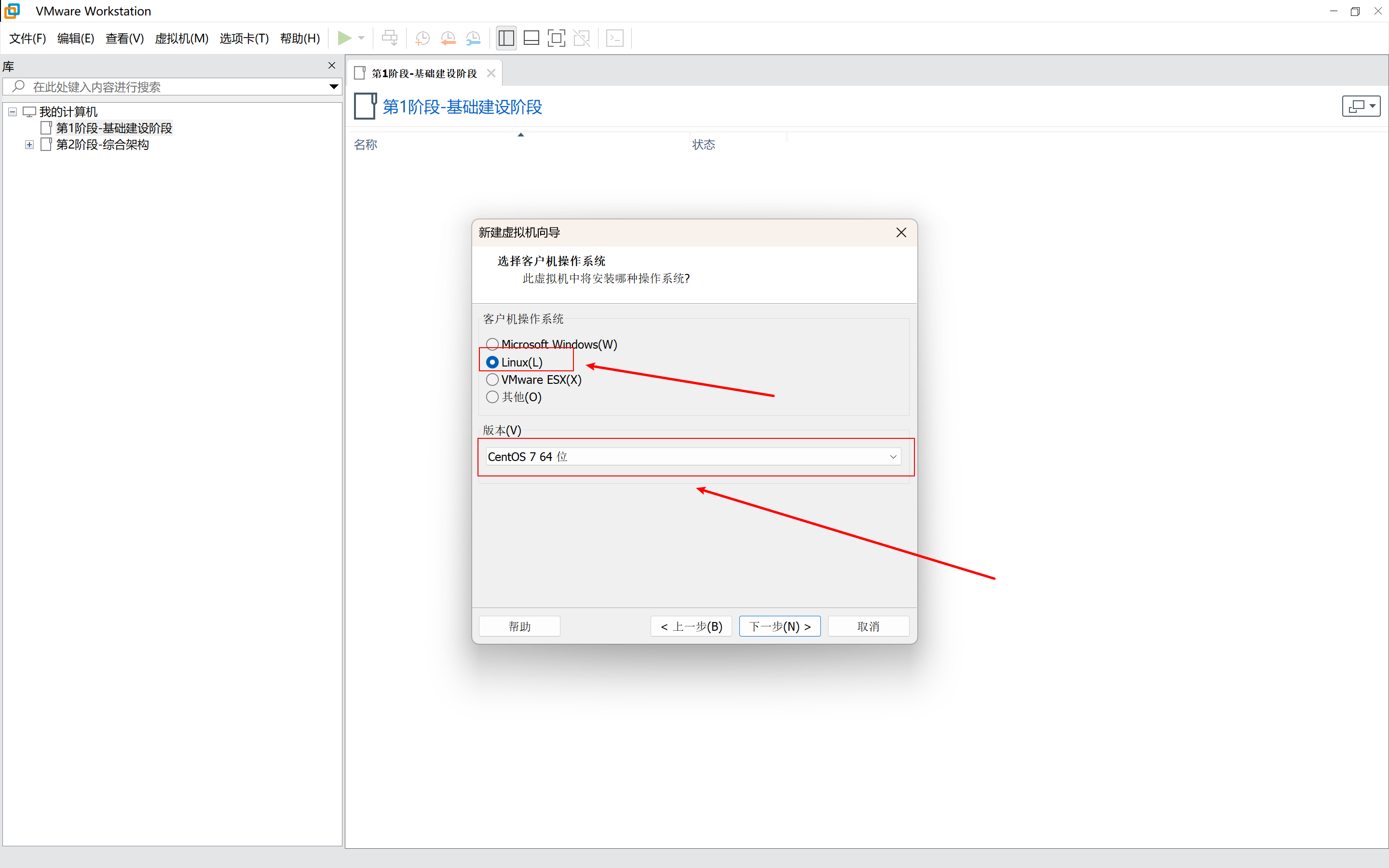The image size is (1389, 868).
Task: Switch to 第1阶段-基础建设阶段 tab
Action: [423, 73]
